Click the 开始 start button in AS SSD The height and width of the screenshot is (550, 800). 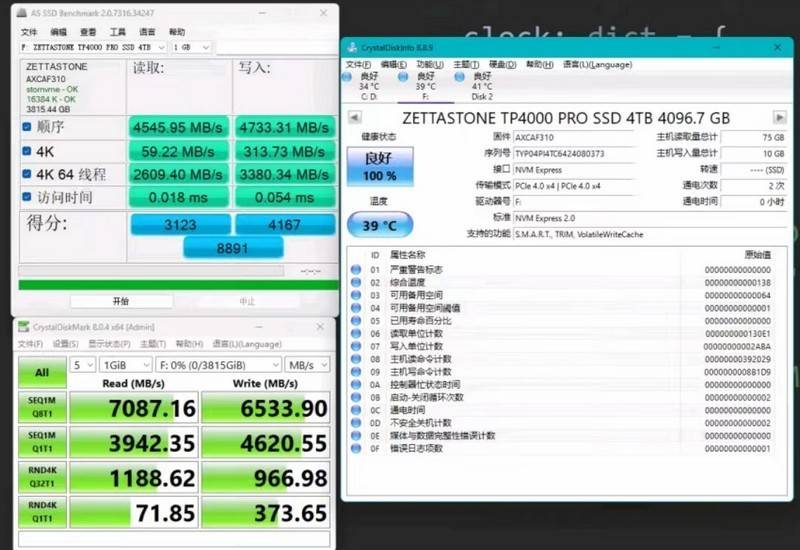[121, 301]
